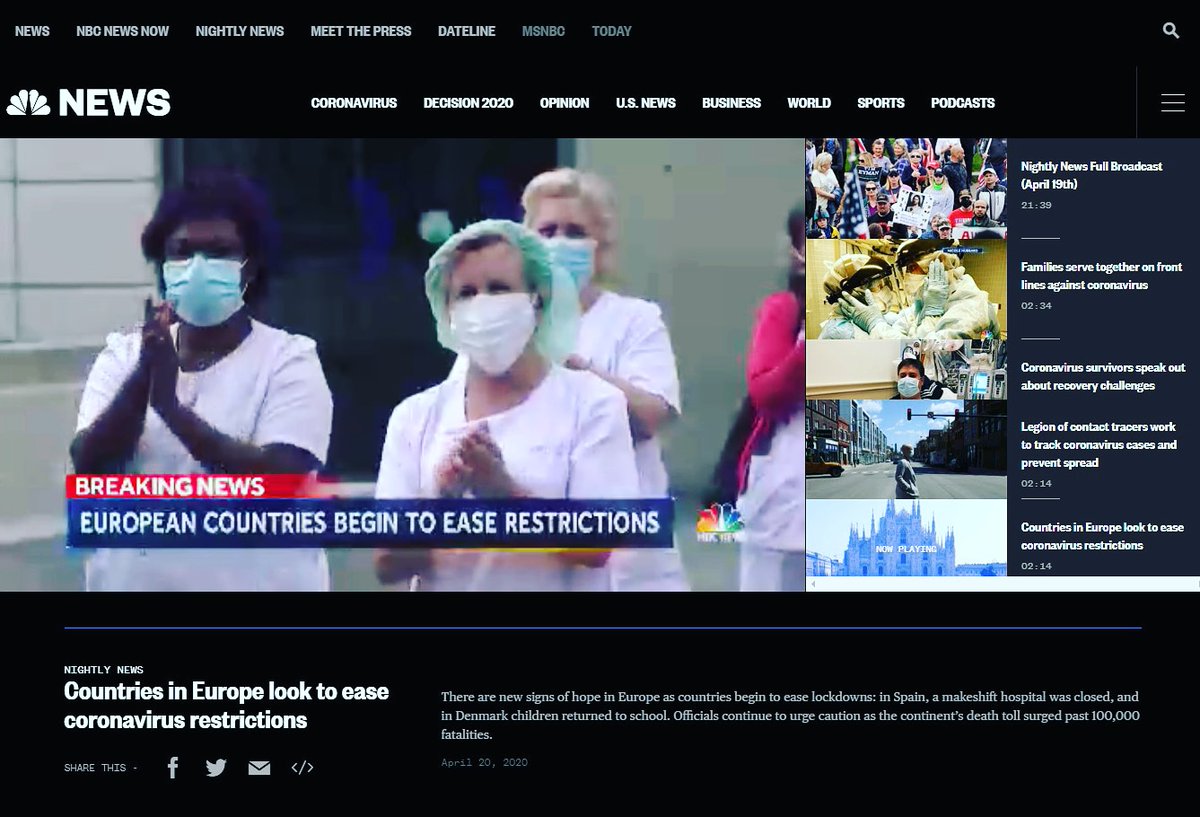
Task: Click the main video player
Action: pos(402,364)
